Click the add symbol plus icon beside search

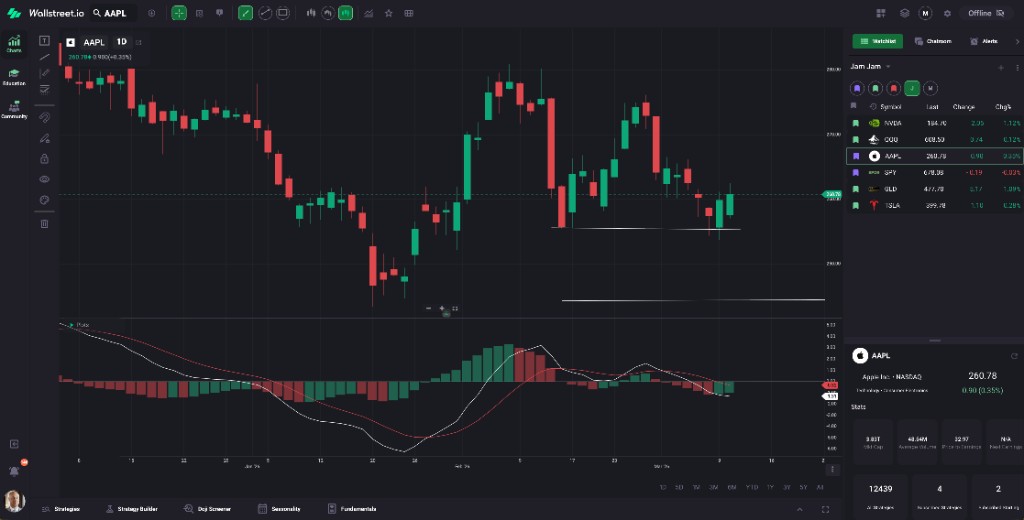tap(152, 13)
